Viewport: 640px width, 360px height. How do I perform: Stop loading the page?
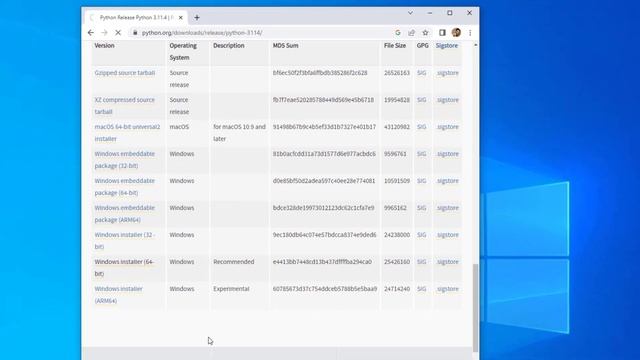pos(118,33)
